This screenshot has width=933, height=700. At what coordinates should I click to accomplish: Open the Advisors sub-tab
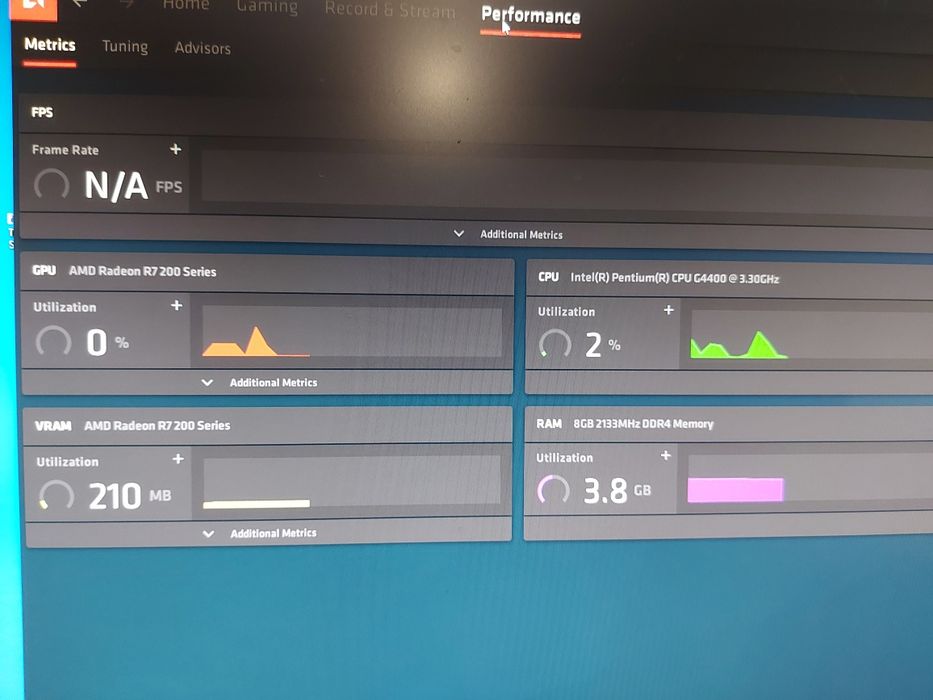202,48
